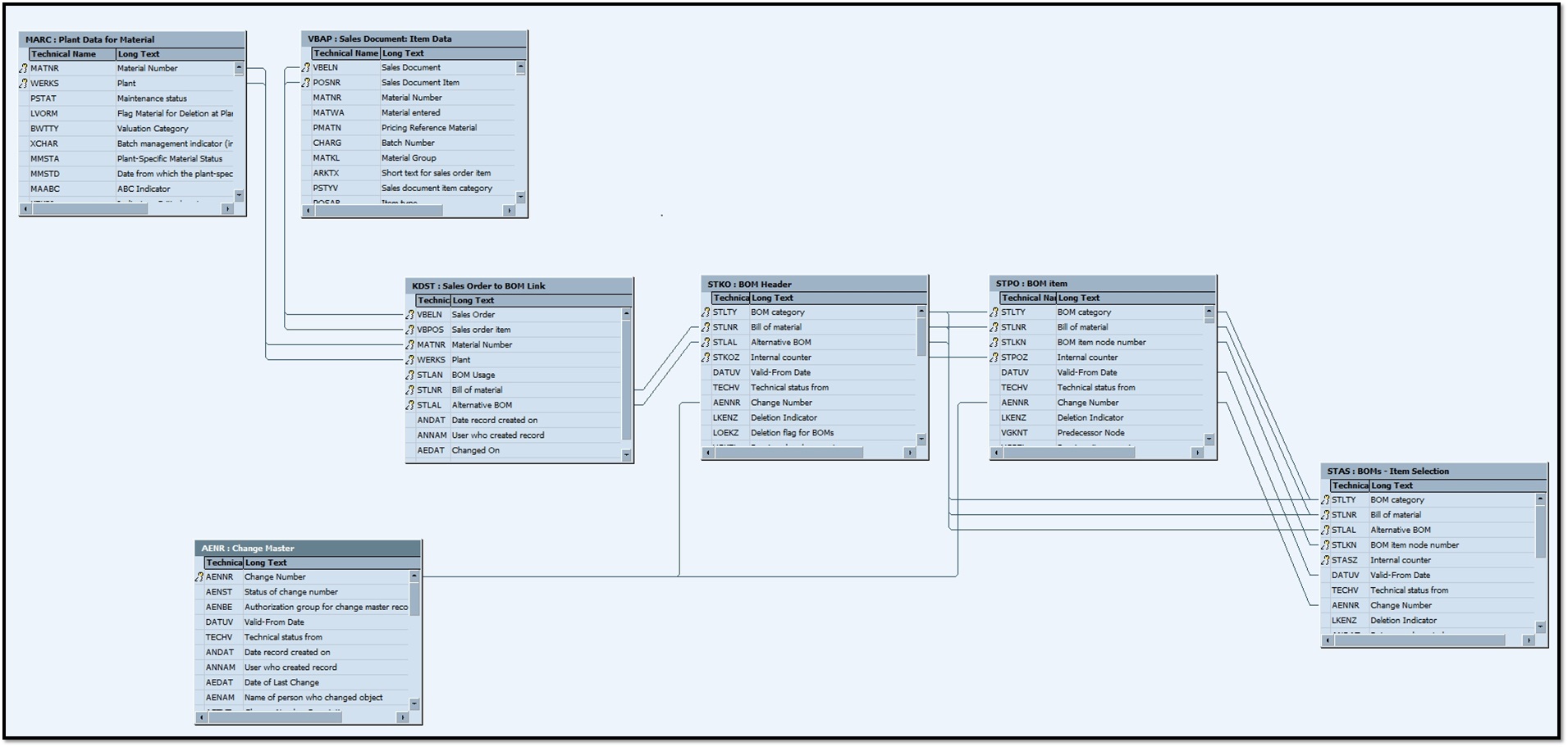Select the key icon beside STLKN in STPO table
This screenshot has width=1568, height=747.
[994, 343]
